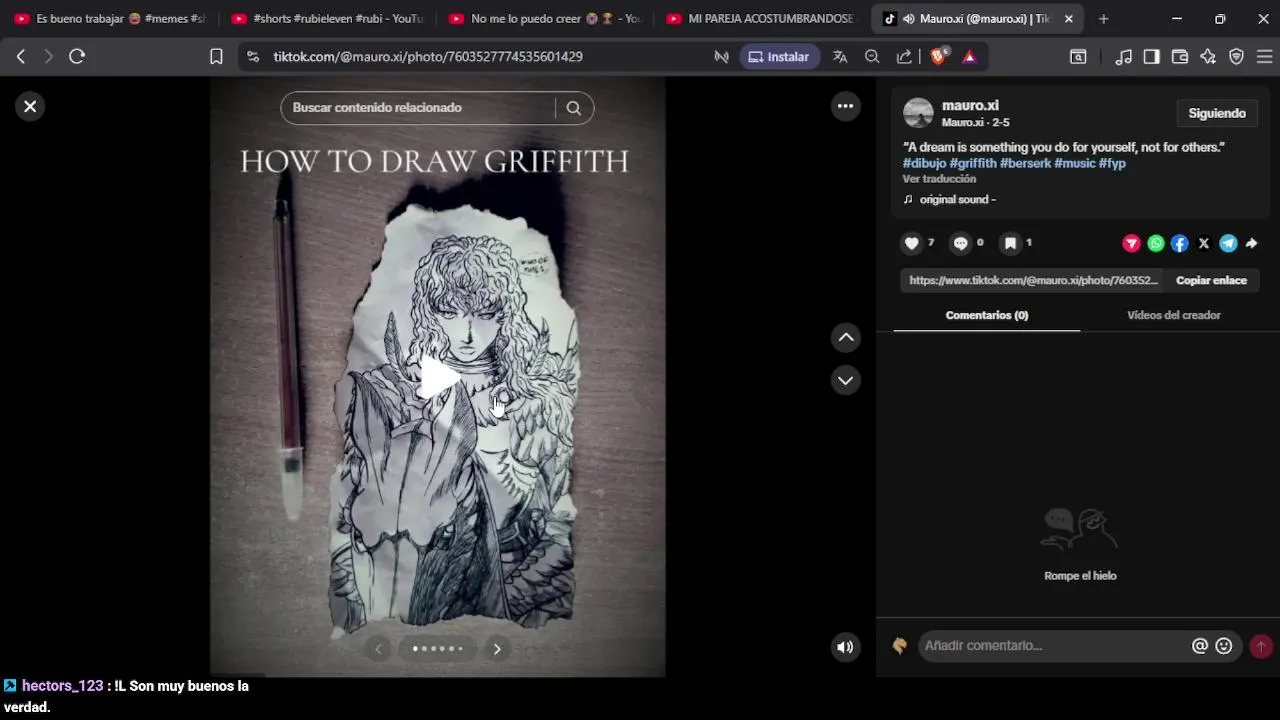Share via red send-to-friends icon
This screenshot has height=720, width=1280.
click(1132, 243)
